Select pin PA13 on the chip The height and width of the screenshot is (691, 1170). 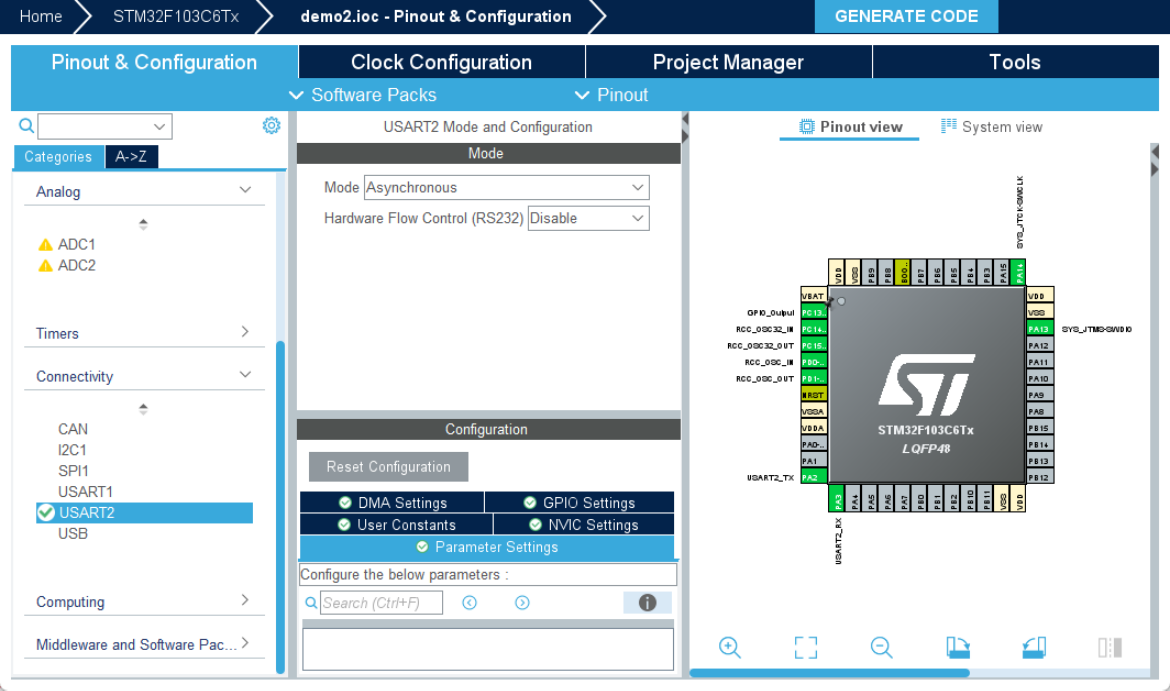click(1040, 329)
